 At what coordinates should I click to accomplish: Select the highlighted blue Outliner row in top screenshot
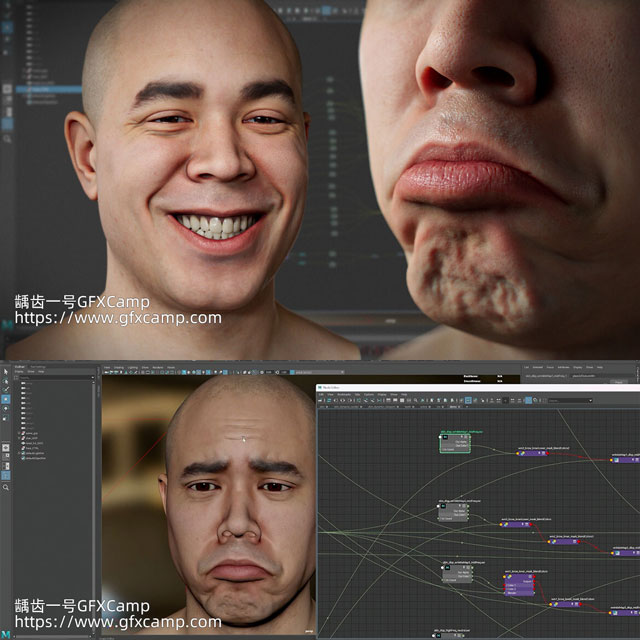[x=49, y=89]
